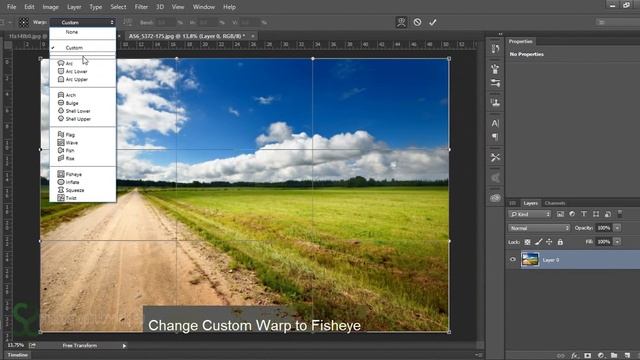The height and width of the screenshot is (360, 640).
Task: Open status bar flyout arrow beside Free Transform
Action: point(124,346)
